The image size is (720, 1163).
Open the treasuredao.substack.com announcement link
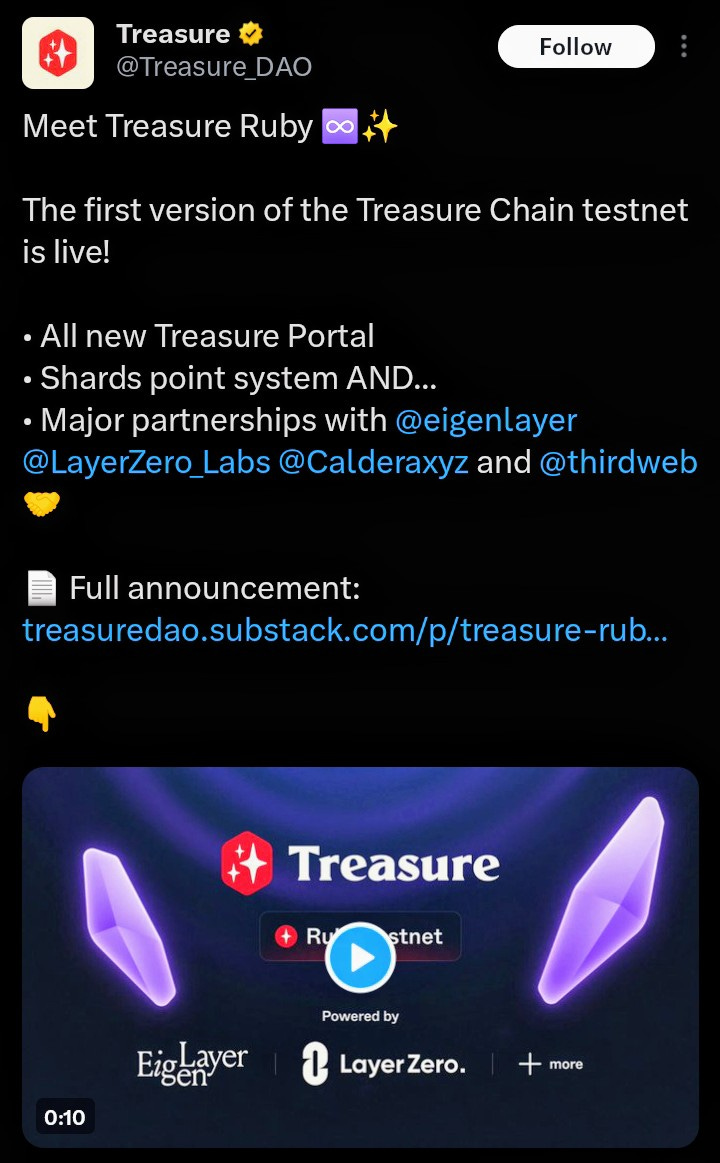[346, 630]
